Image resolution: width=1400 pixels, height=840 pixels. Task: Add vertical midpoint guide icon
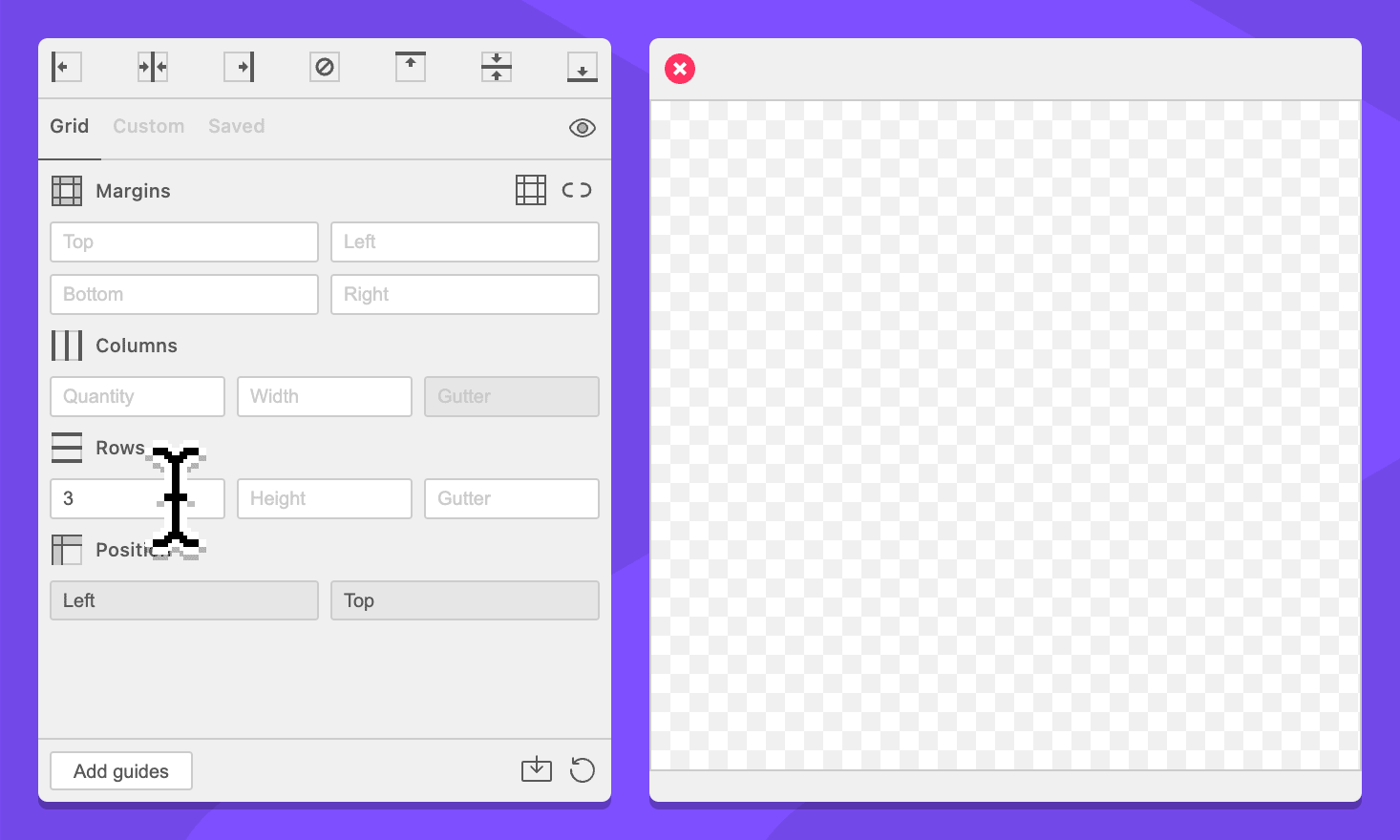click(153, 67)
